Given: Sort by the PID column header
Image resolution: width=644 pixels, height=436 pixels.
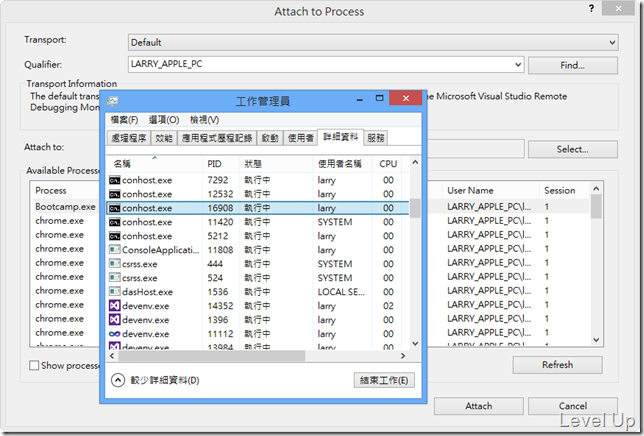Looking at the screenshot, I should (x=221, y=164).
